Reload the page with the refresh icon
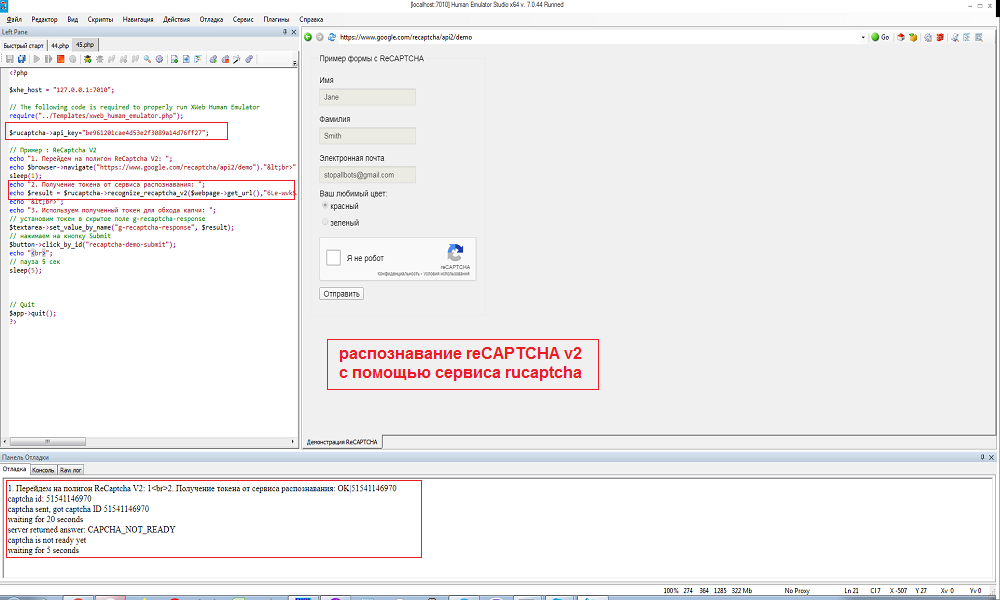The width and height of the screenshot is (1000, 600). (332, 37)
